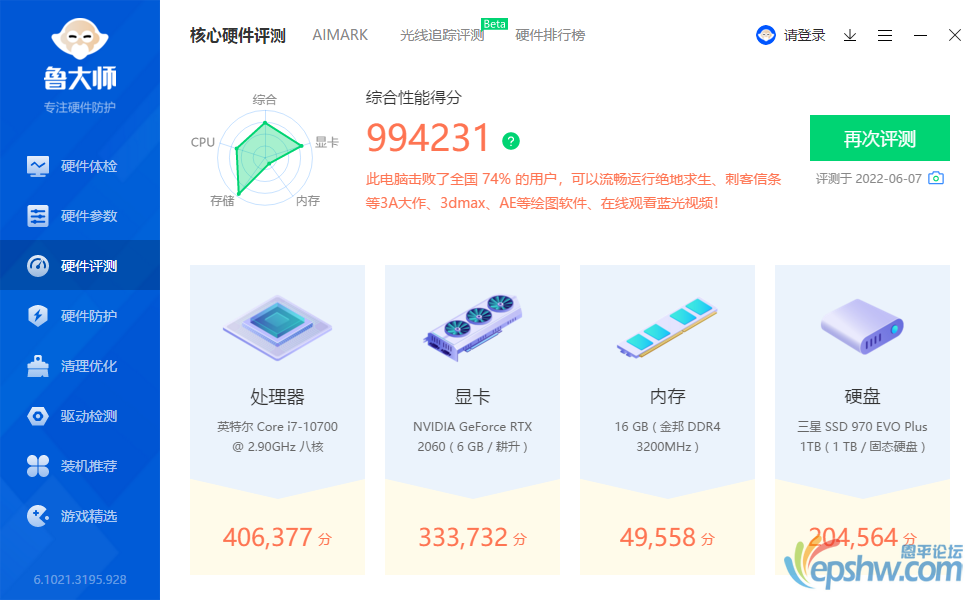Screen dimensions: 980x600
Task: Click the blue user avatar icon
Action: tap(766, 35)
